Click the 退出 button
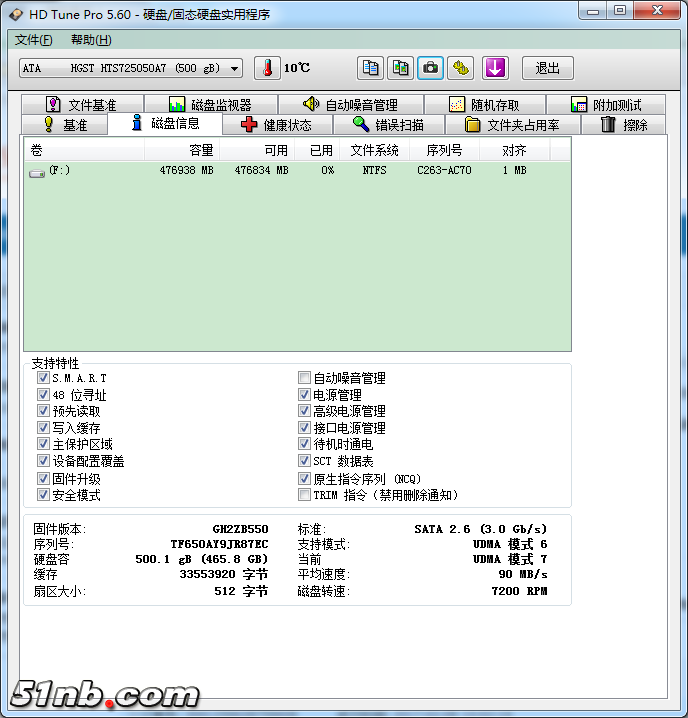The image size is (688, 718). pyautogui.click(x=548, y=68)
